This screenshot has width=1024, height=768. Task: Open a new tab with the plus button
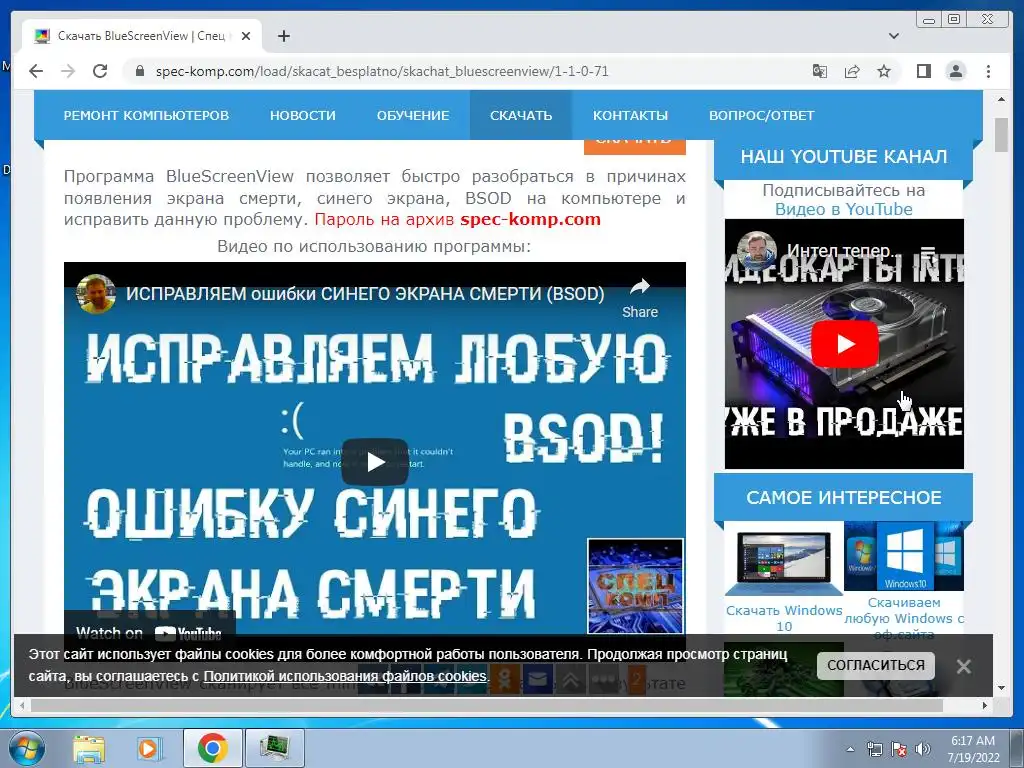coord(283,36)
